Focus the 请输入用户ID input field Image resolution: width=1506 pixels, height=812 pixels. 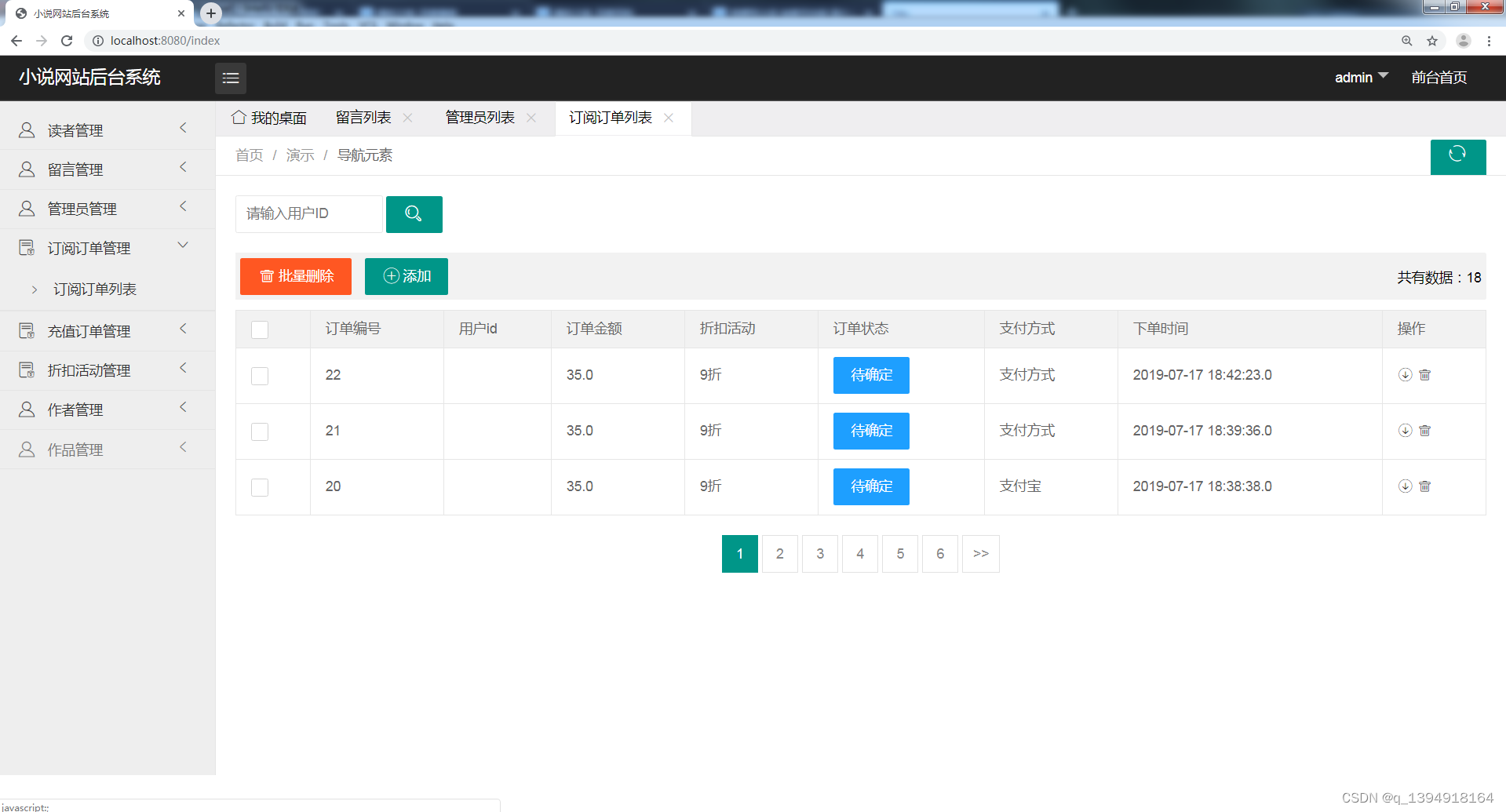(x=309, y=214)
